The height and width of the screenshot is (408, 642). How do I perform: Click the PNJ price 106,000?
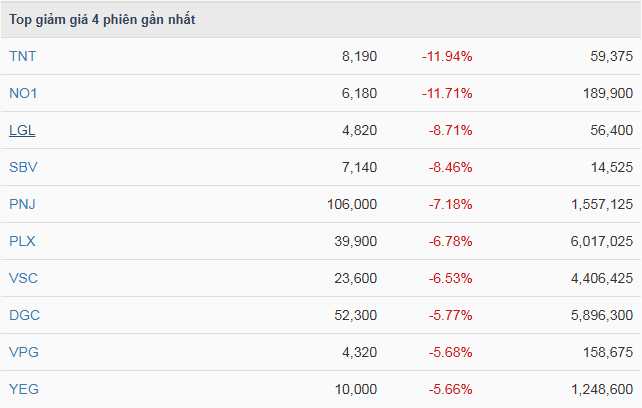click(x=351, y=204)
